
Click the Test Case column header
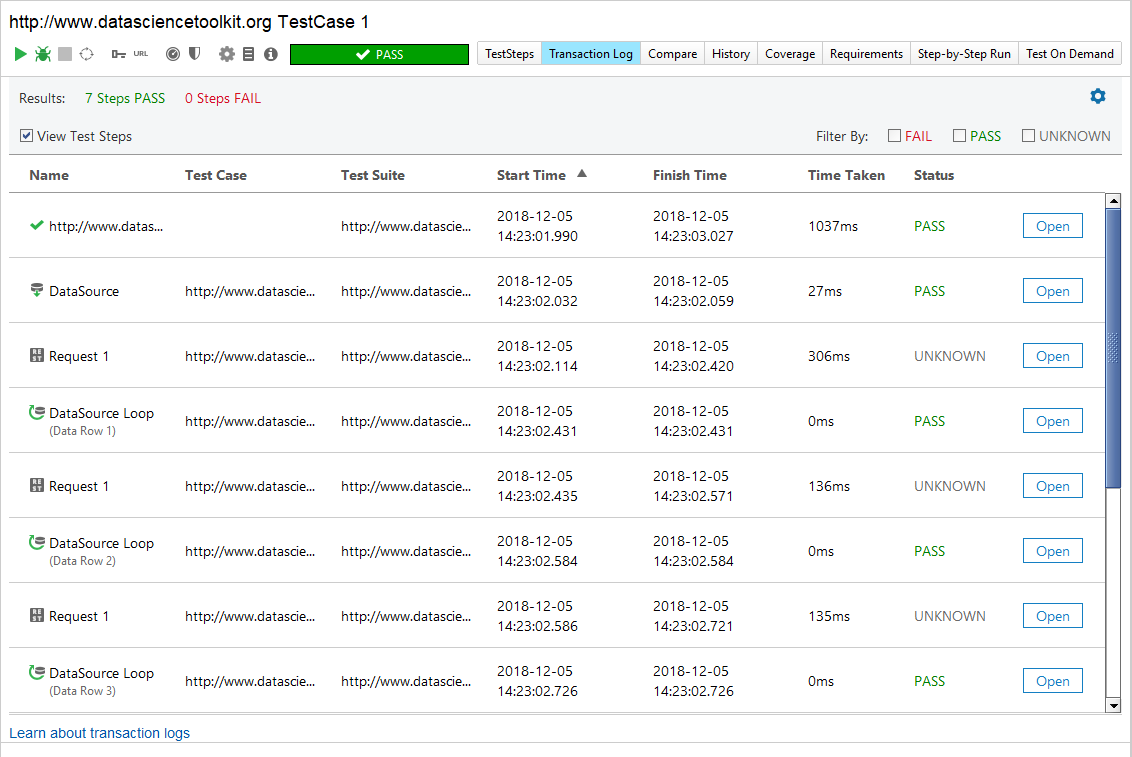click(216, 175)
